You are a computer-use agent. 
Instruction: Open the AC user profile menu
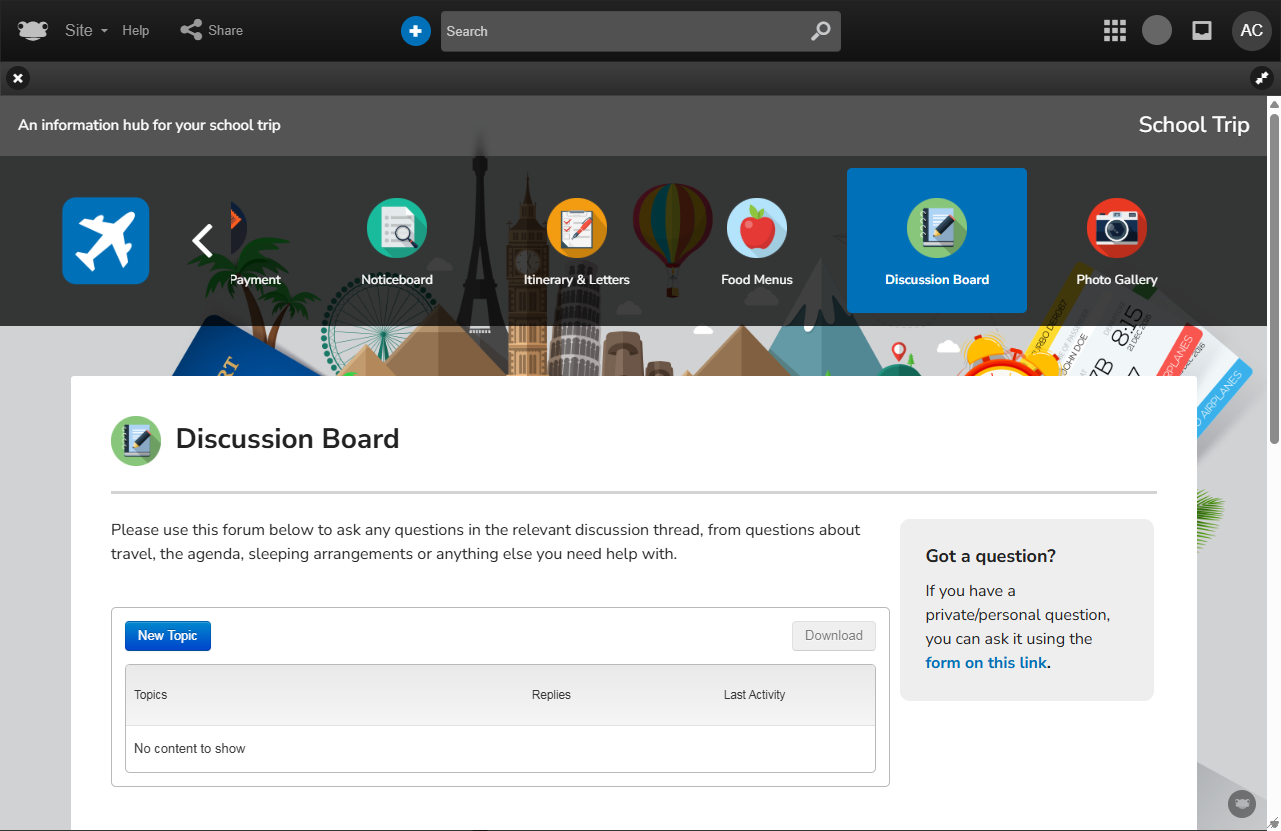(1251, 31)
